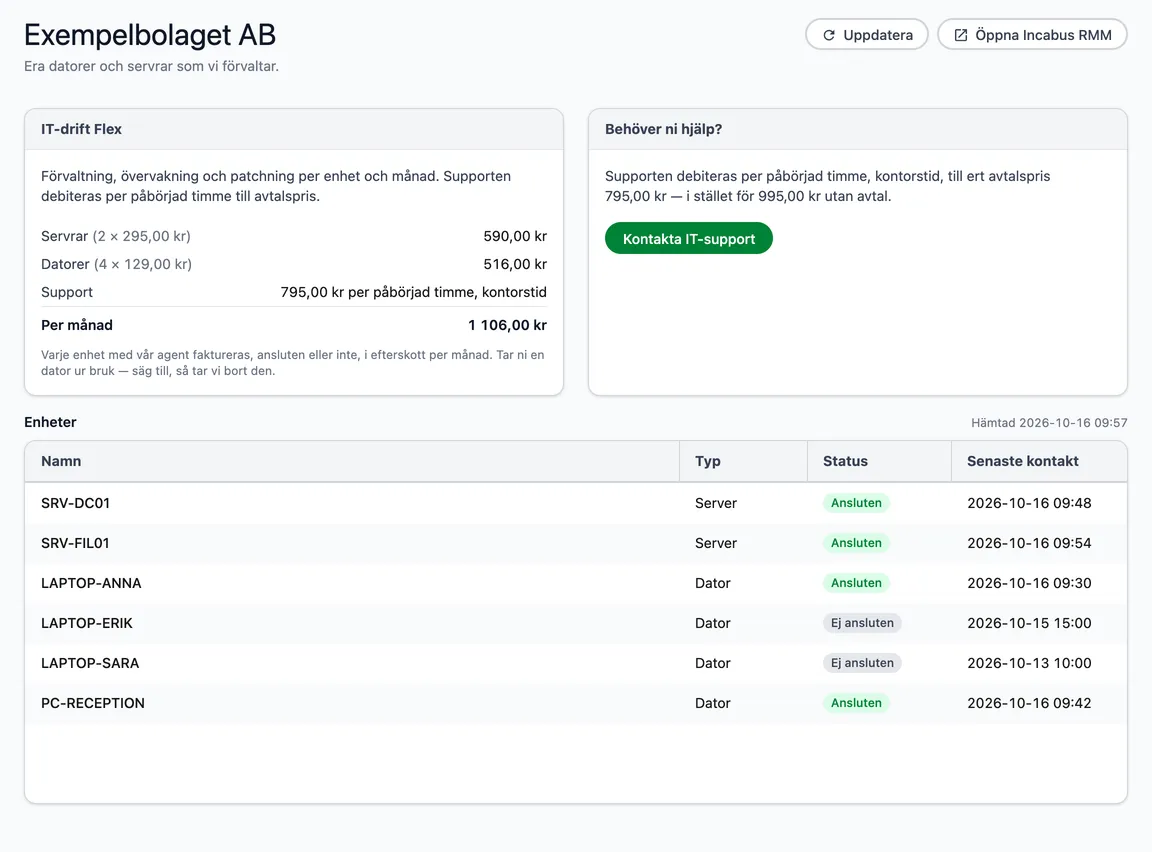Click the Typ cell Server for SRV-DC01
The height and width of the screenshot is (852, 1152).
point(716,503)
